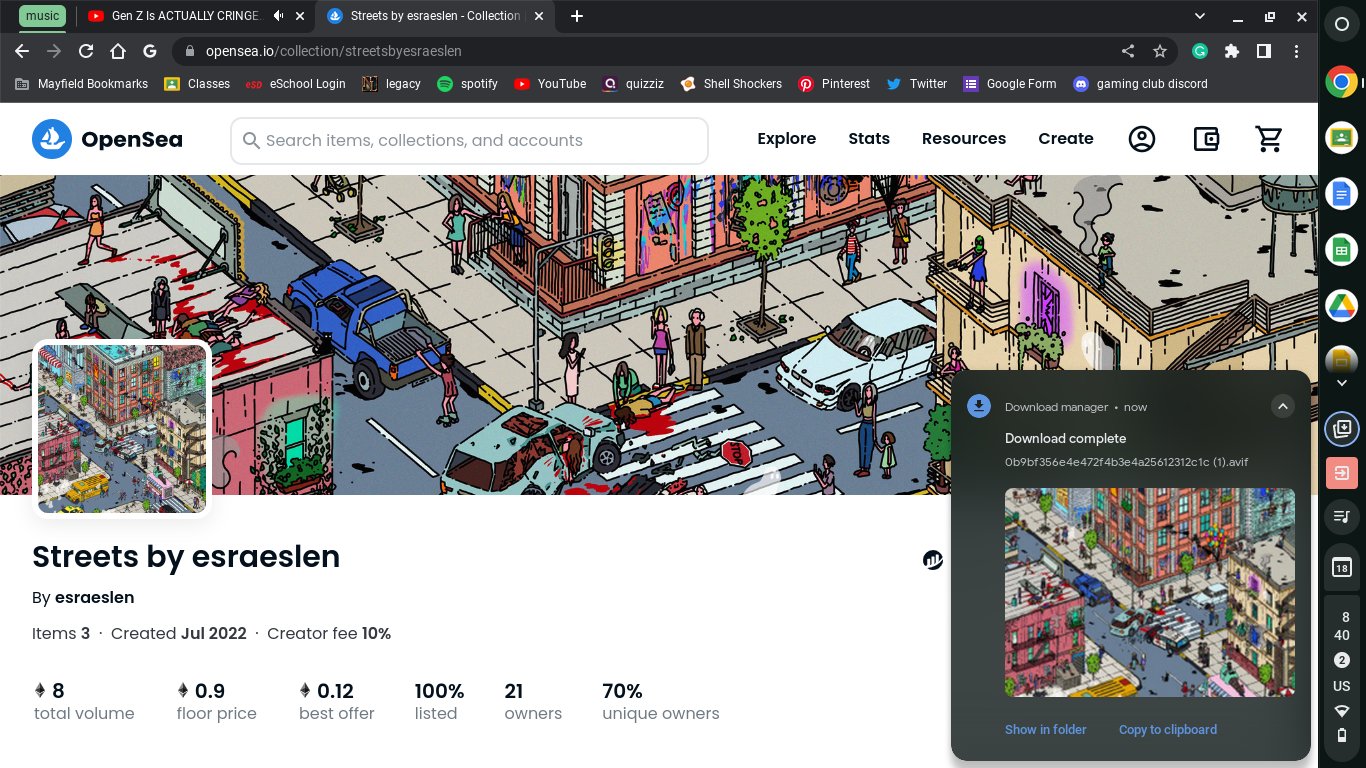Open a new tab with plus button
The height and width of the screenshot is (768, 1366).
click(x=576, y=16)
